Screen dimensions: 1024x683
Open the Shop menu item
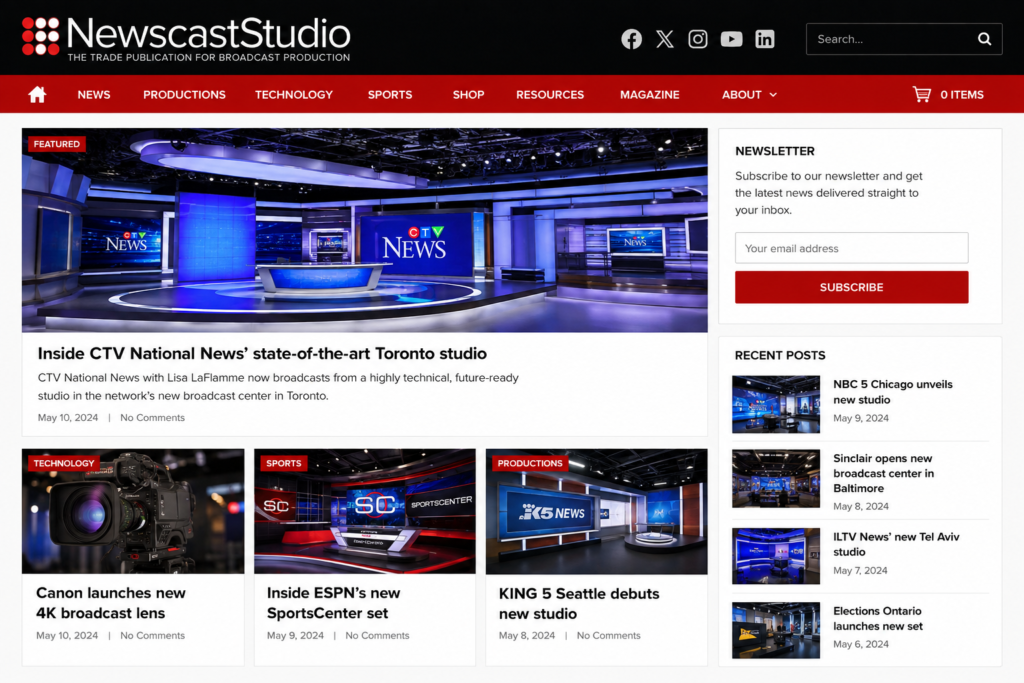468,95
